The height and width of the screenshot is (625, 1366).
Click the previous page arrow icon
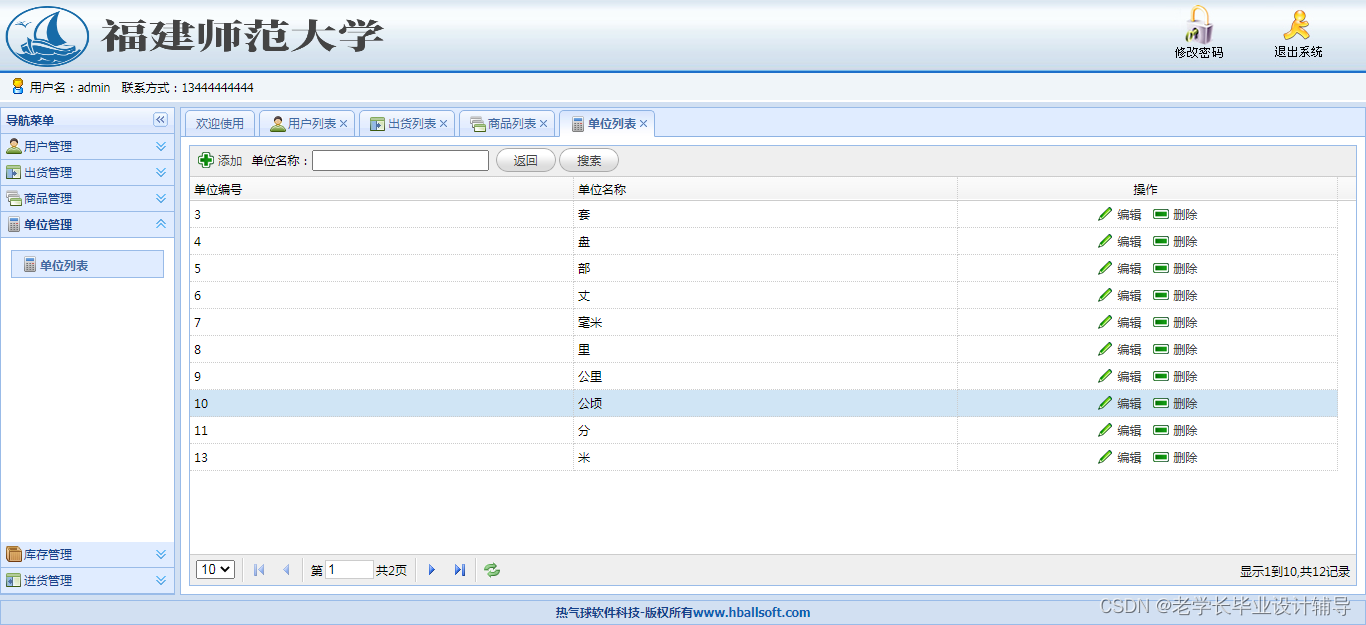(x=286, y=569)
